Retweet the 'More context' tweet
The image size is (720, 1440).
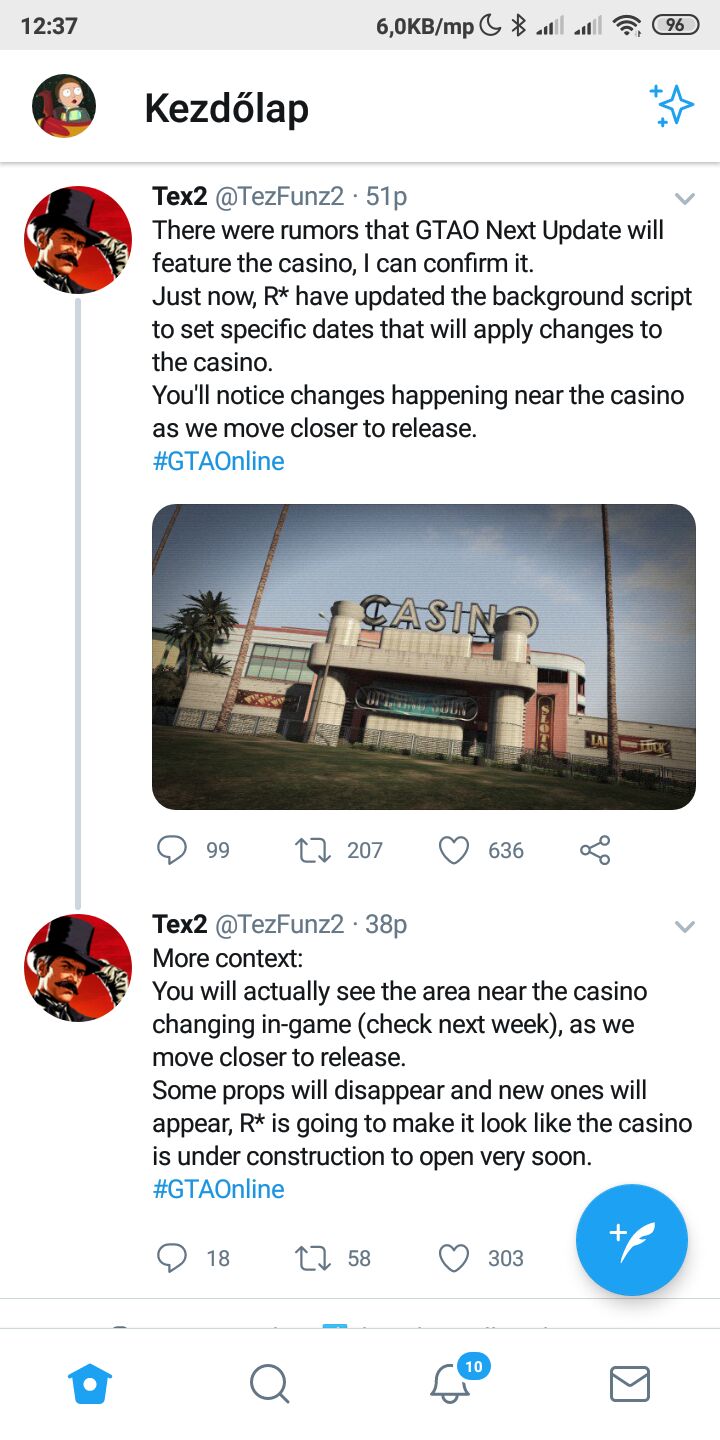(x=312, y=1258)
